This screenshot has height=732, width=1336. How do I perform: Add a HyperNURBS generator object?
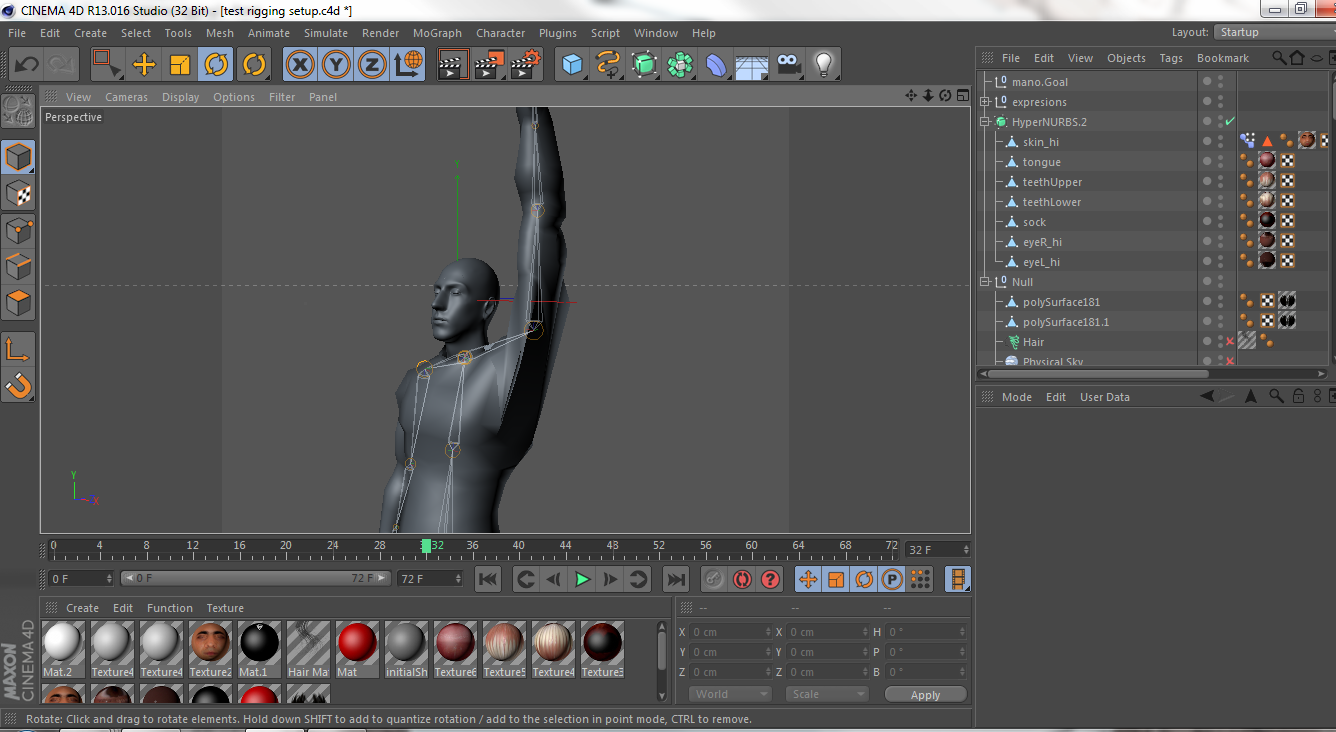point(644,65)
